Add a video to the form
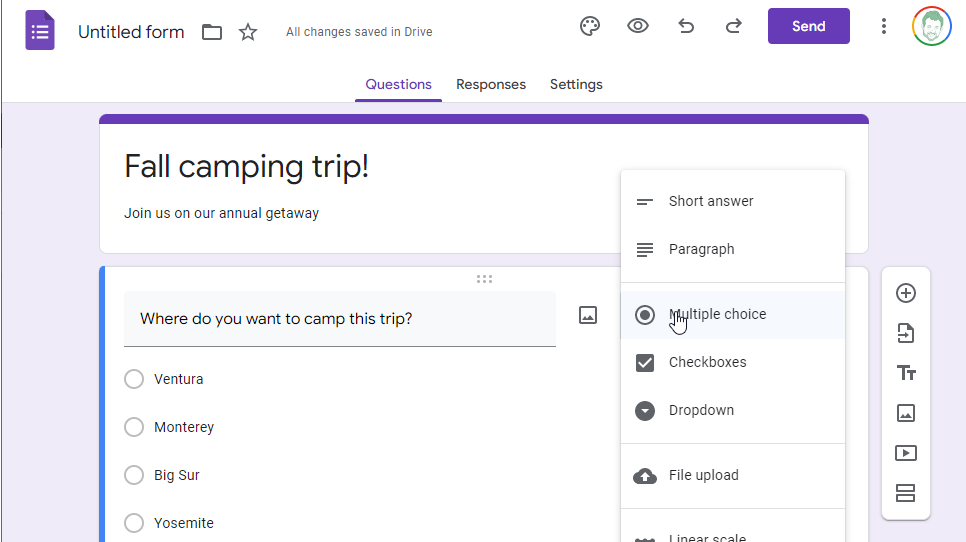The width and height of the screenshot is (966, 542). click(906, 453)
